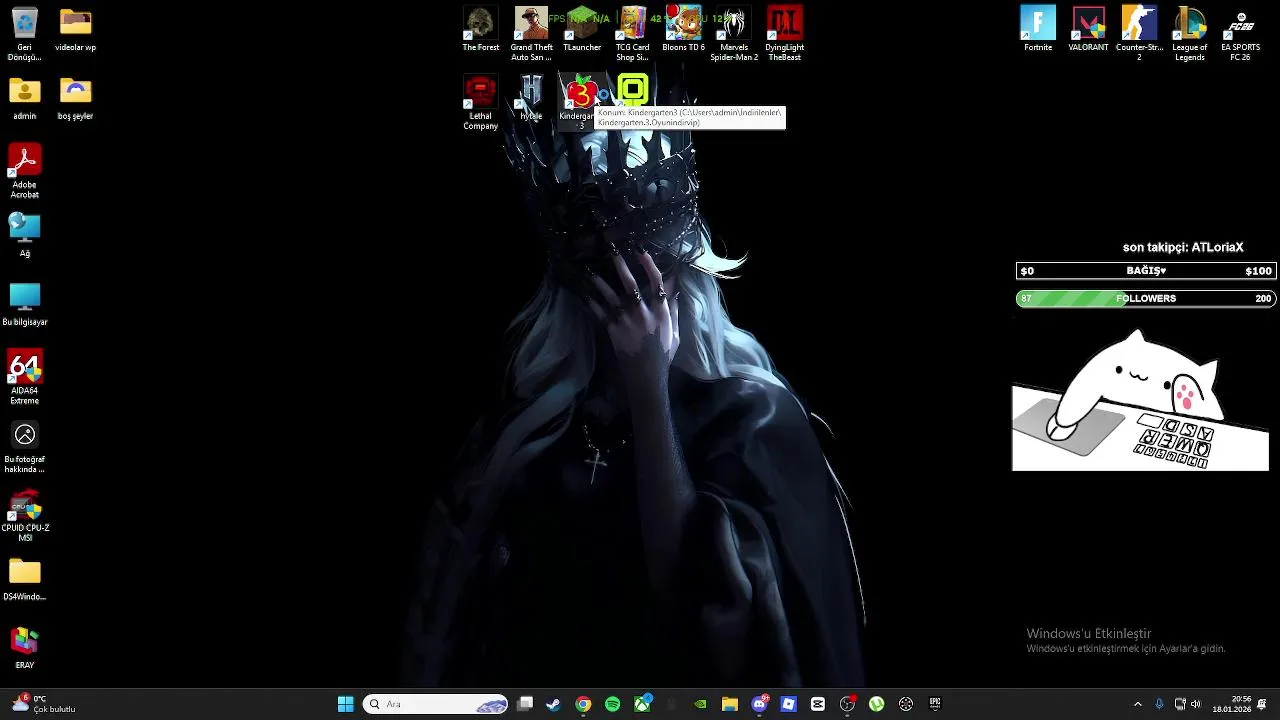
Task: Open the boş şeyler folder
Action: tap(75, 99)
